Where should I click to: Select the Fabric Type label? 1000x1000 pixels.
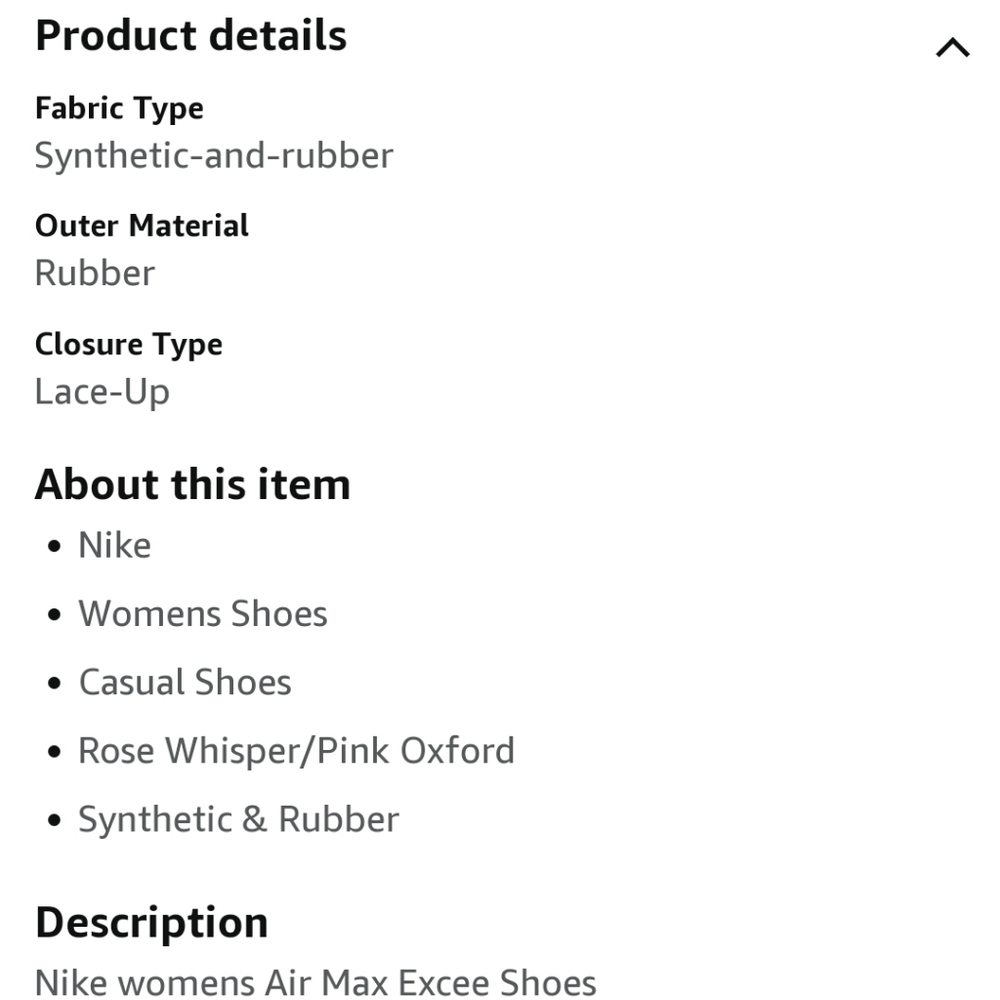tap(119, 108)
